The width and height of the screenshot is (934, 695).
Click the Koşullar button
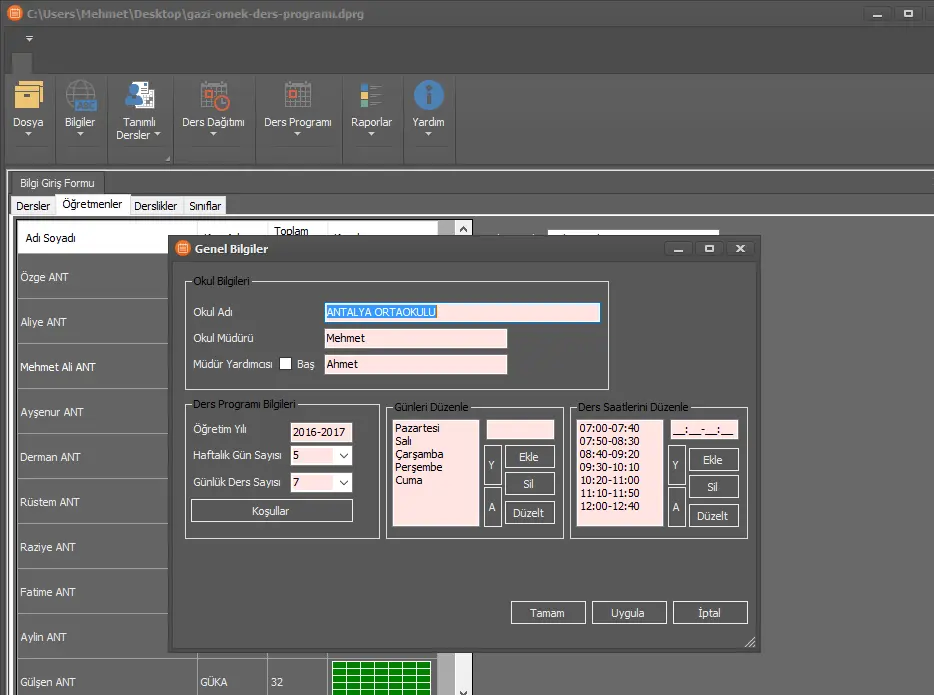(x=271, y=510)
